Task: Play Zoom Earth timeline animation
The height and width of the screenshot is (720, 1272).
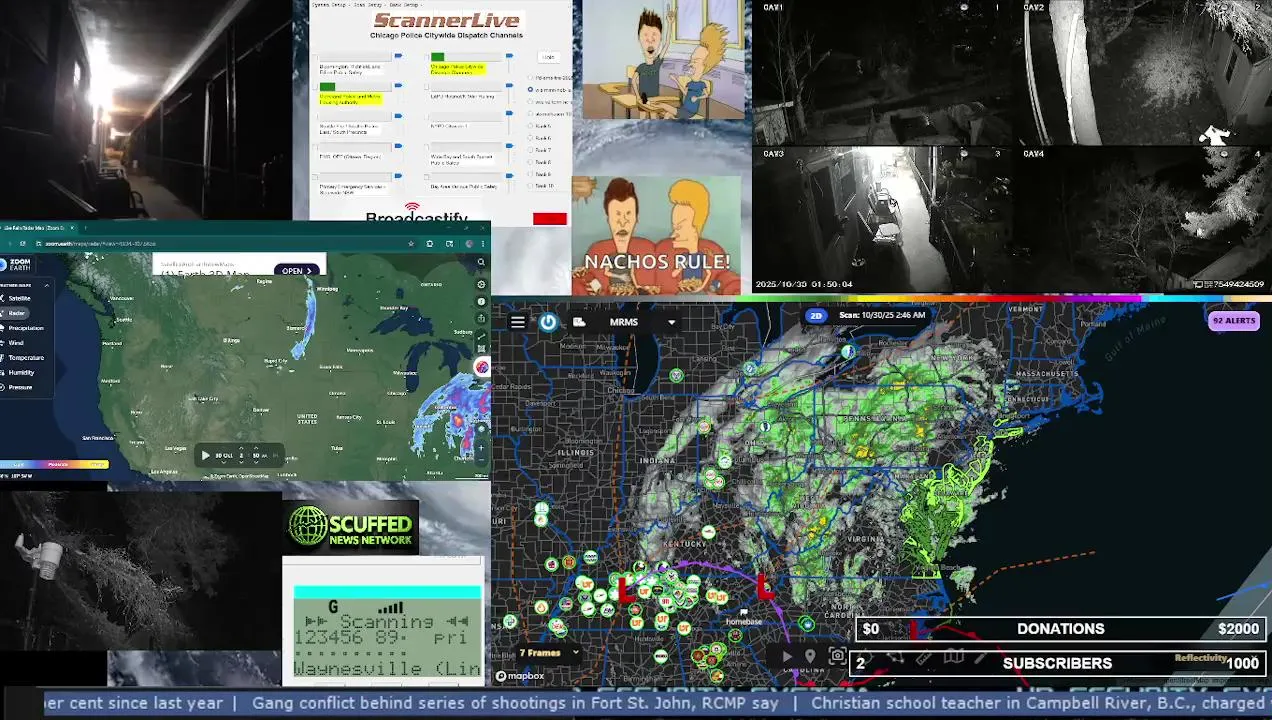Action: (206, 455)
